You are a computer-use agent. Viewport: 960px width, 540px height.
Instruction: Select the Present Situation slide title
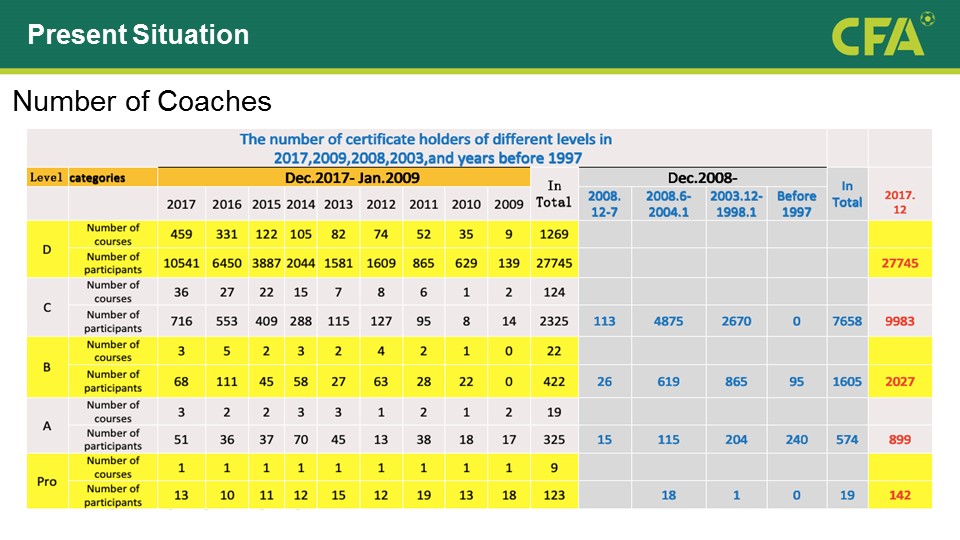[138, 35]
